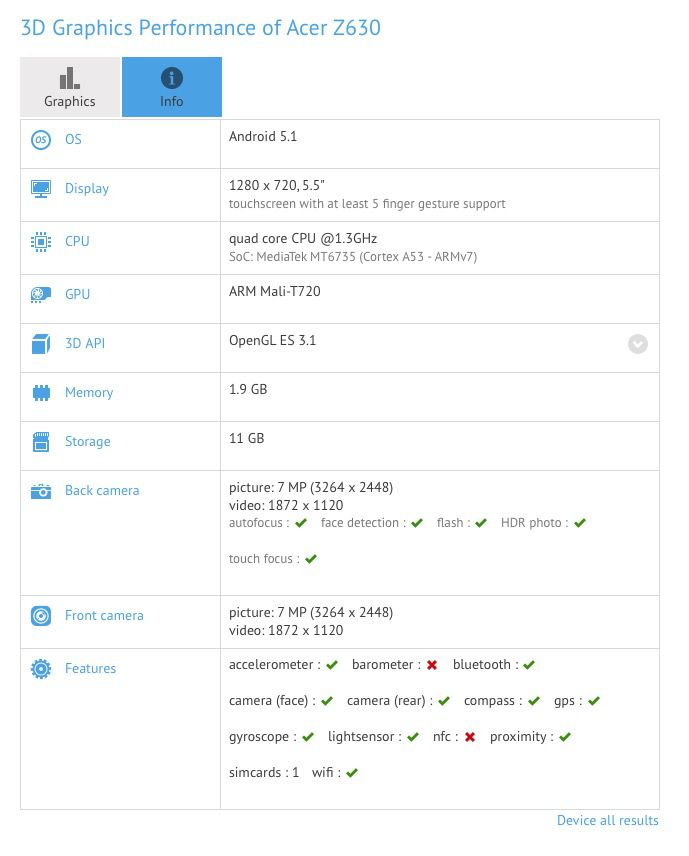
Task: Click the touch focus check mark
Action: 311,559
